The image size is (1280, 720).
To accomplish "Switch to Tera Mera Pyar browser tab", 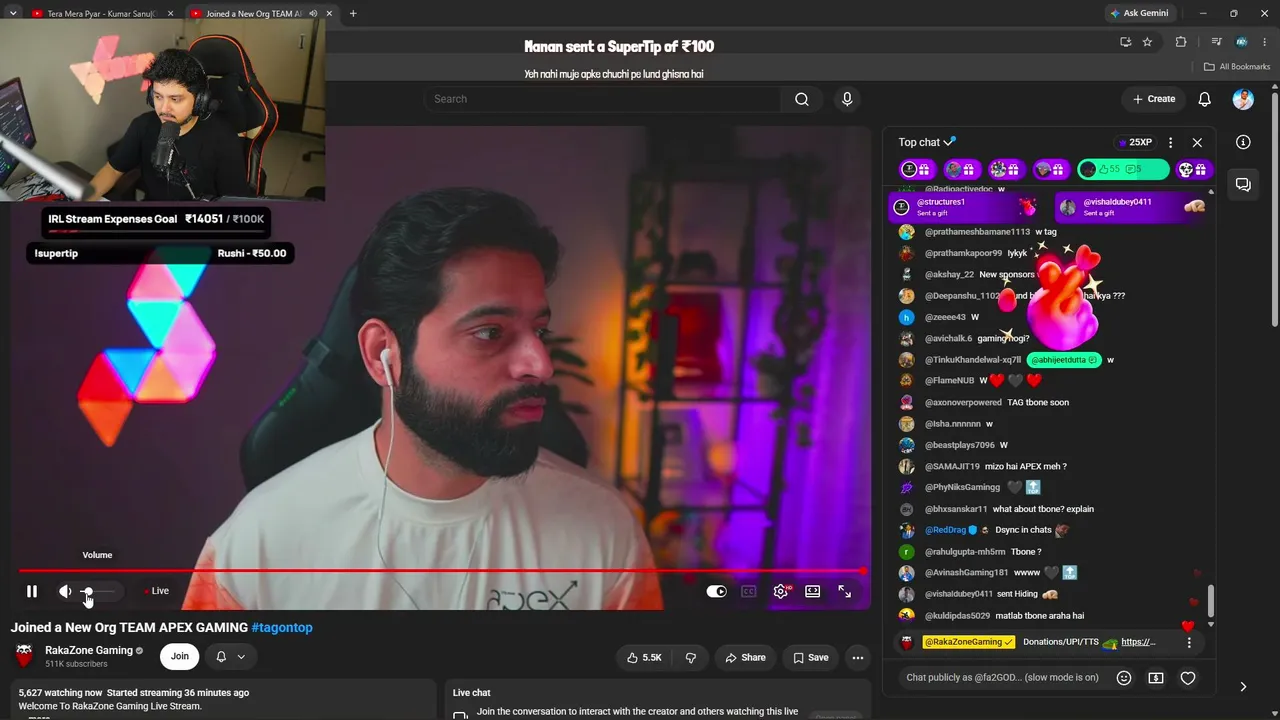I will (103, 14).
